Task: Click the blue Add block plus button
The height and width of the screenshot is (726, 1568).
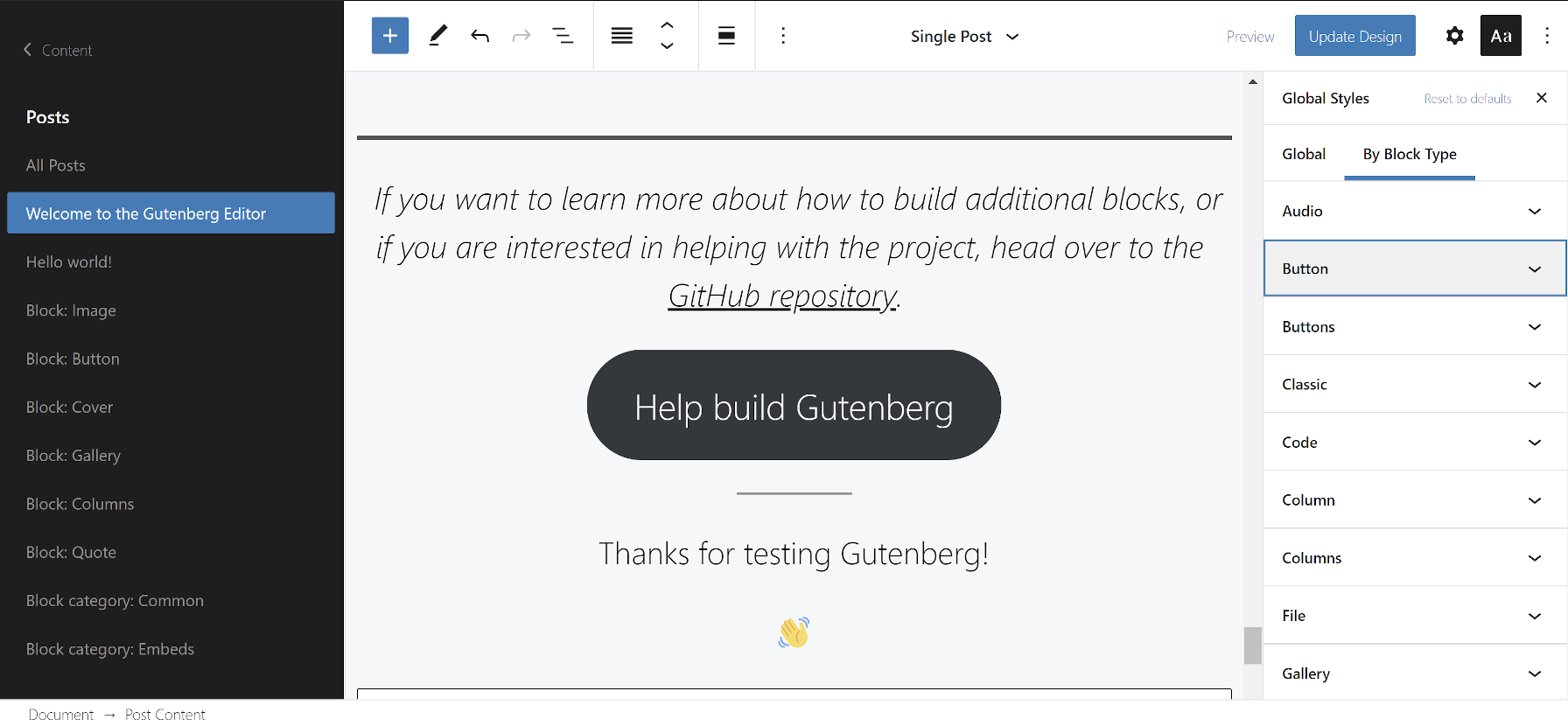Action: [389, 36]
